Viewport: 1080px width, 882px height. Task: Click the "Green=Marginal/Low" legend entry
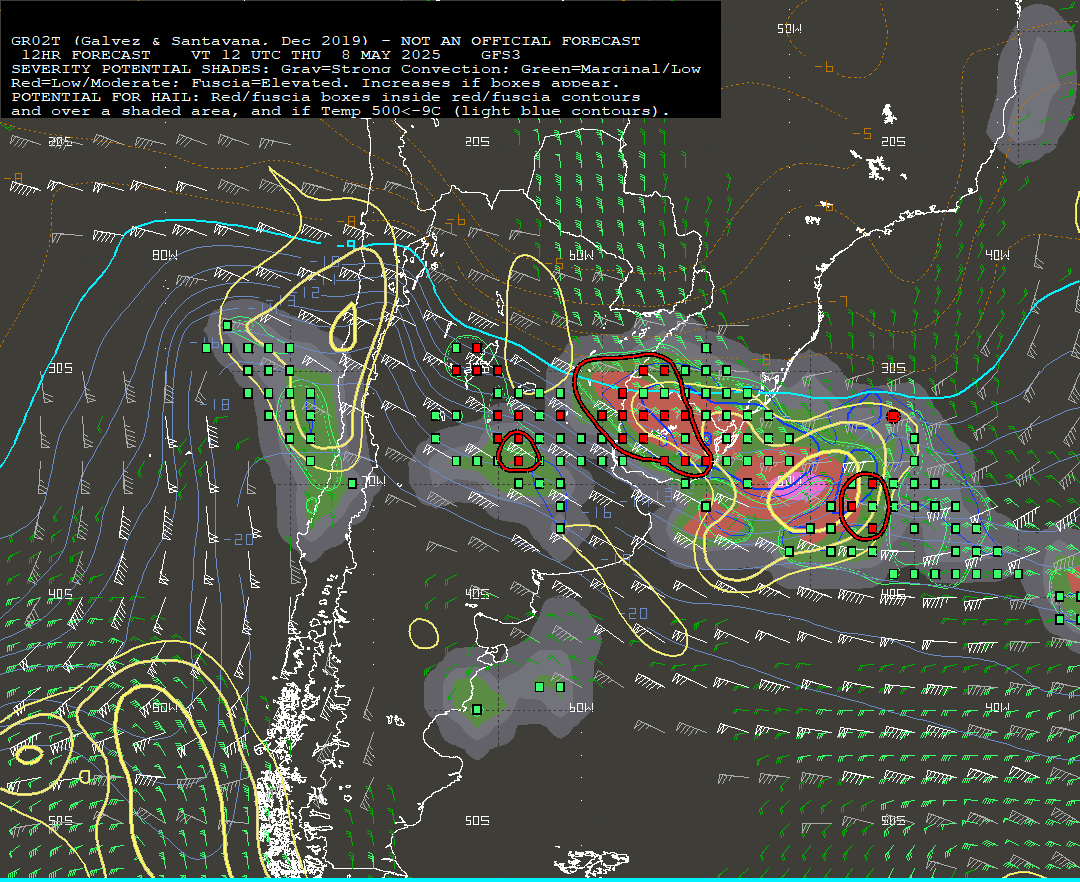[x=611, y=69]
